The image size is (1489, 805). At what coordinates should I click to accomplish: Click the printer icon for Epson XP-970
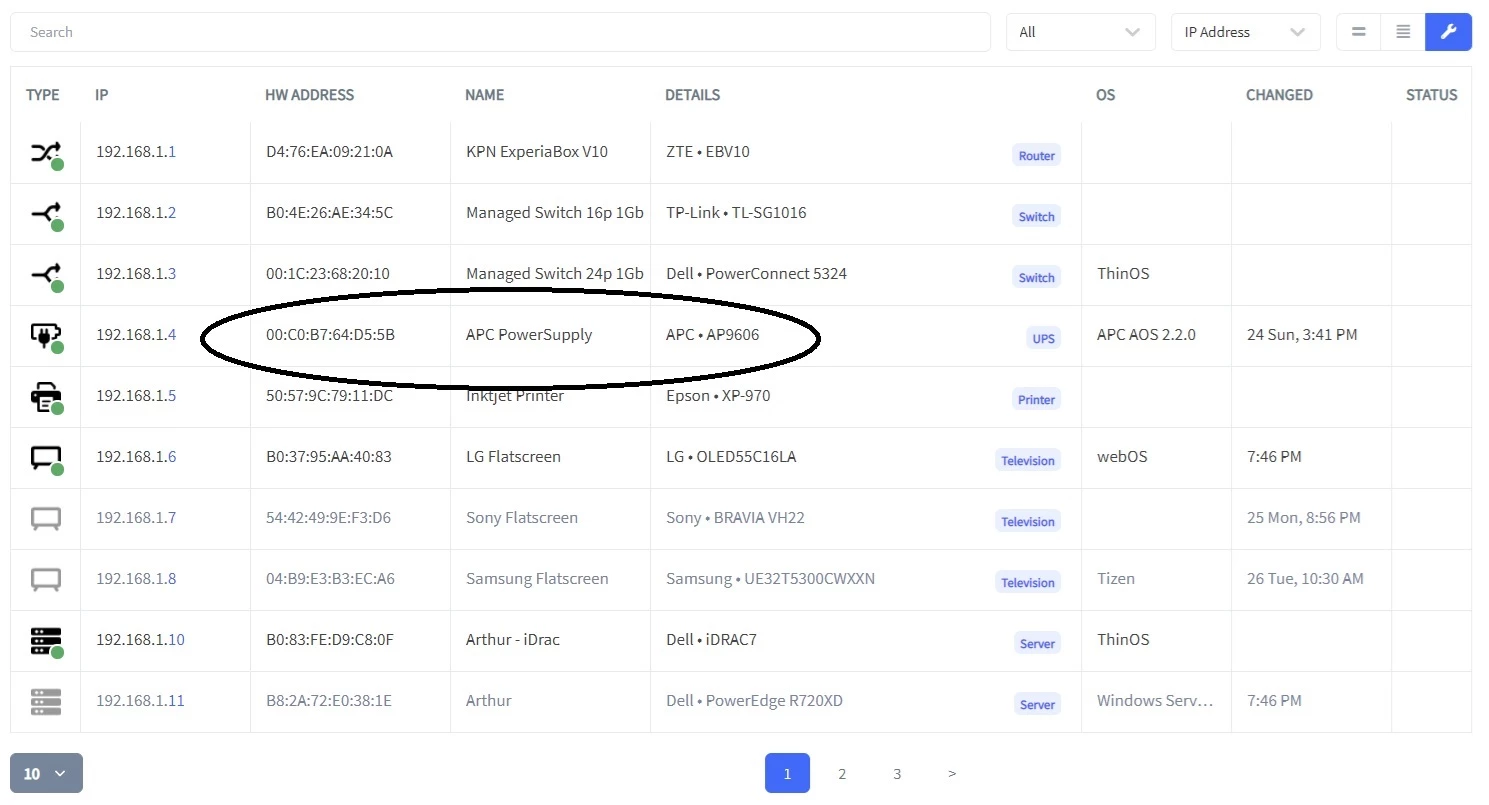[x=46, y=397]
